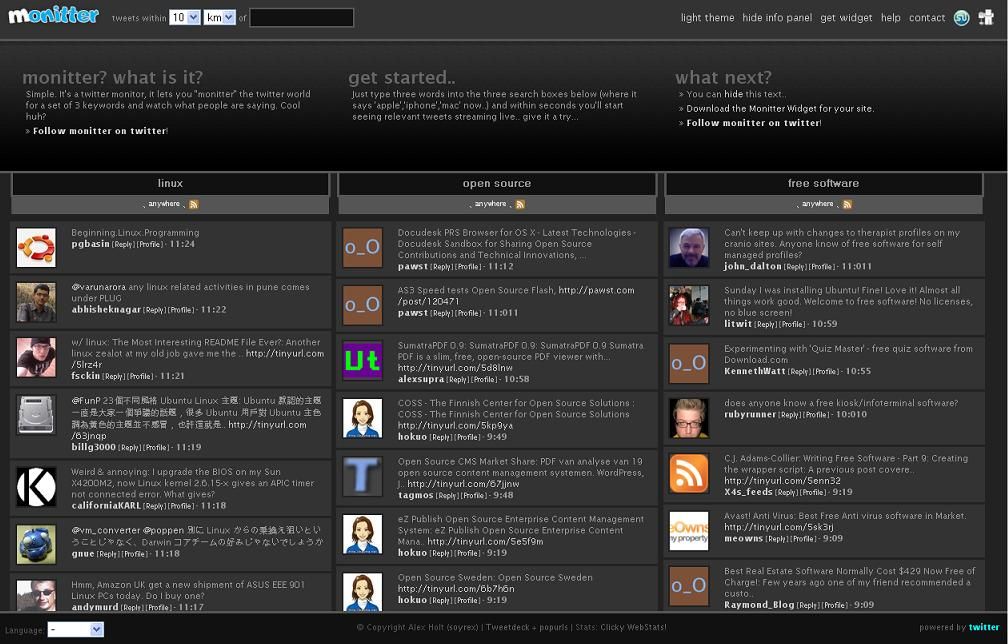
Task: Click Clicky WebStats link in footer
Action: 633,627
